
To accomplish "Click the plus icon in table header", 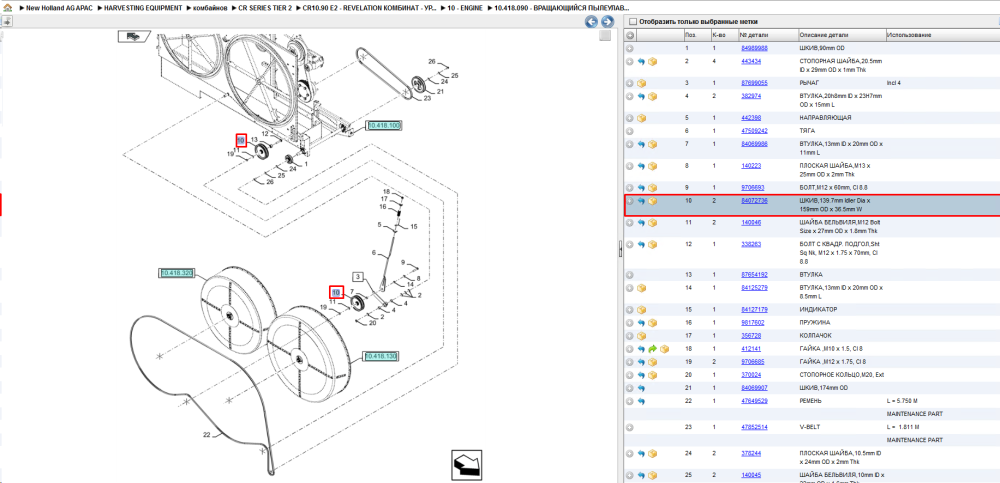I will pos(630,35).
